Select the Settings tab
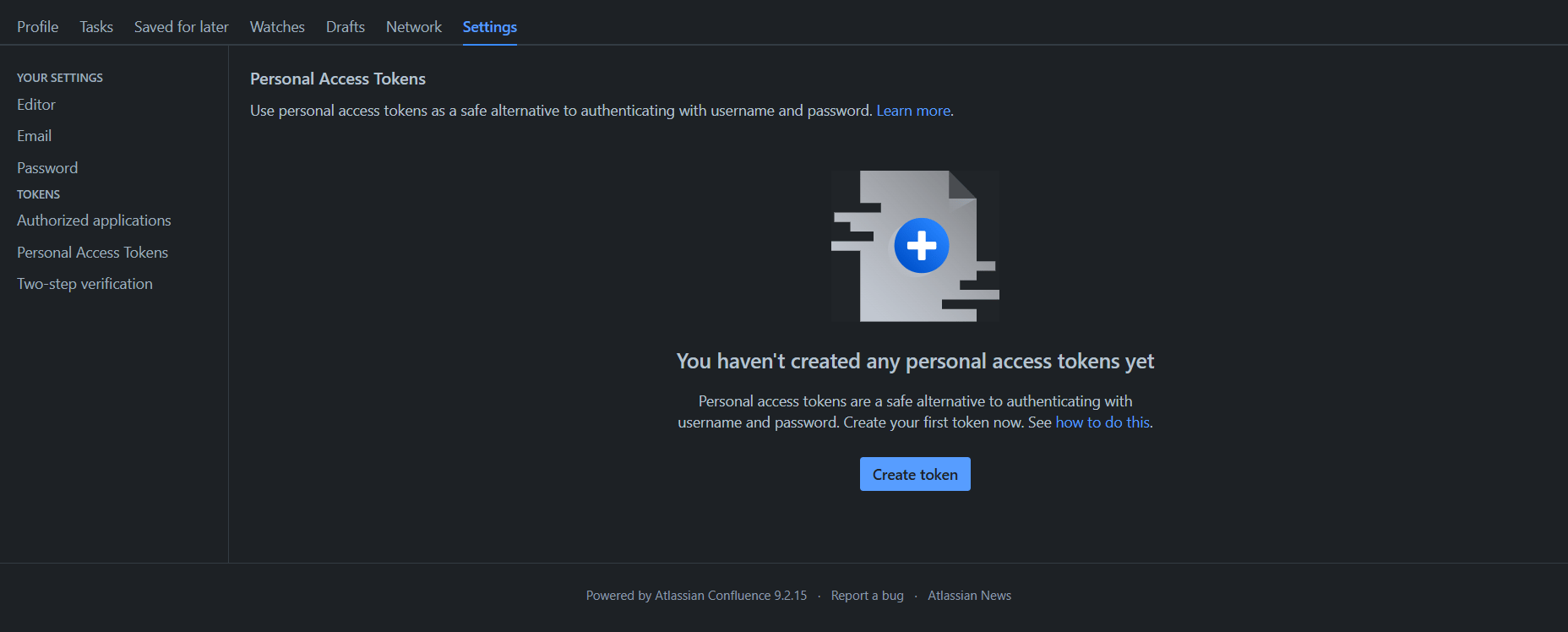Screen dimensions: 1568x632 click(x=490, y=27)
